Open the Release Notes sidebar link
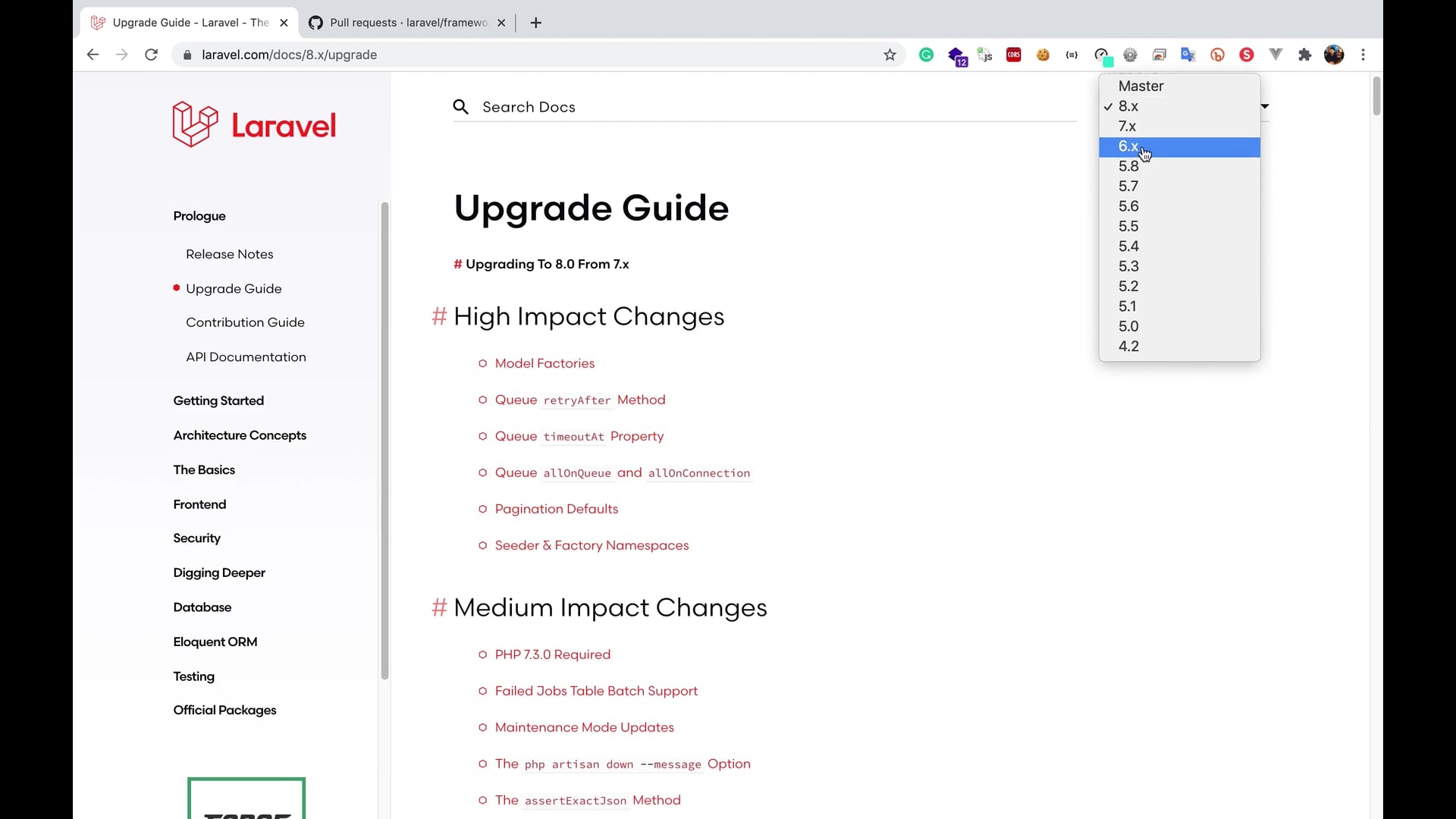 pos(229,254)
